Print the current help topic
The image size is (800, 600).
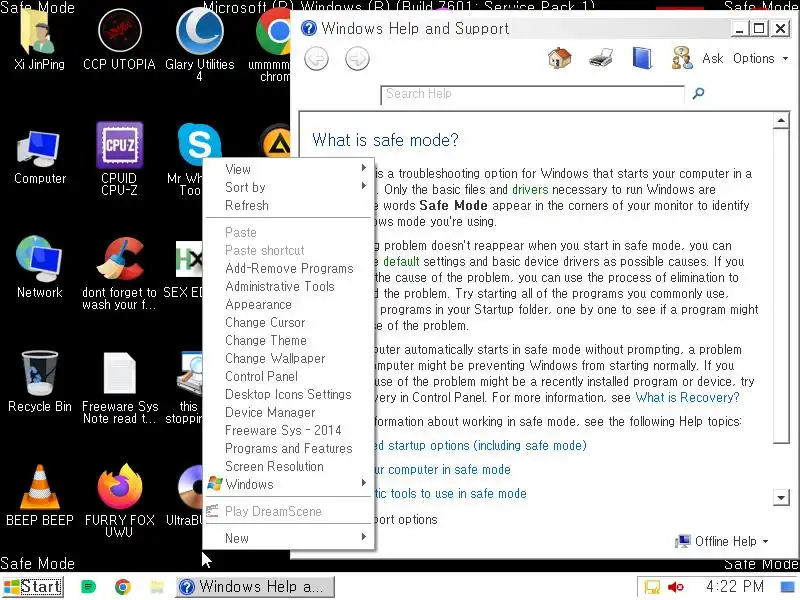tap(601, 58)
